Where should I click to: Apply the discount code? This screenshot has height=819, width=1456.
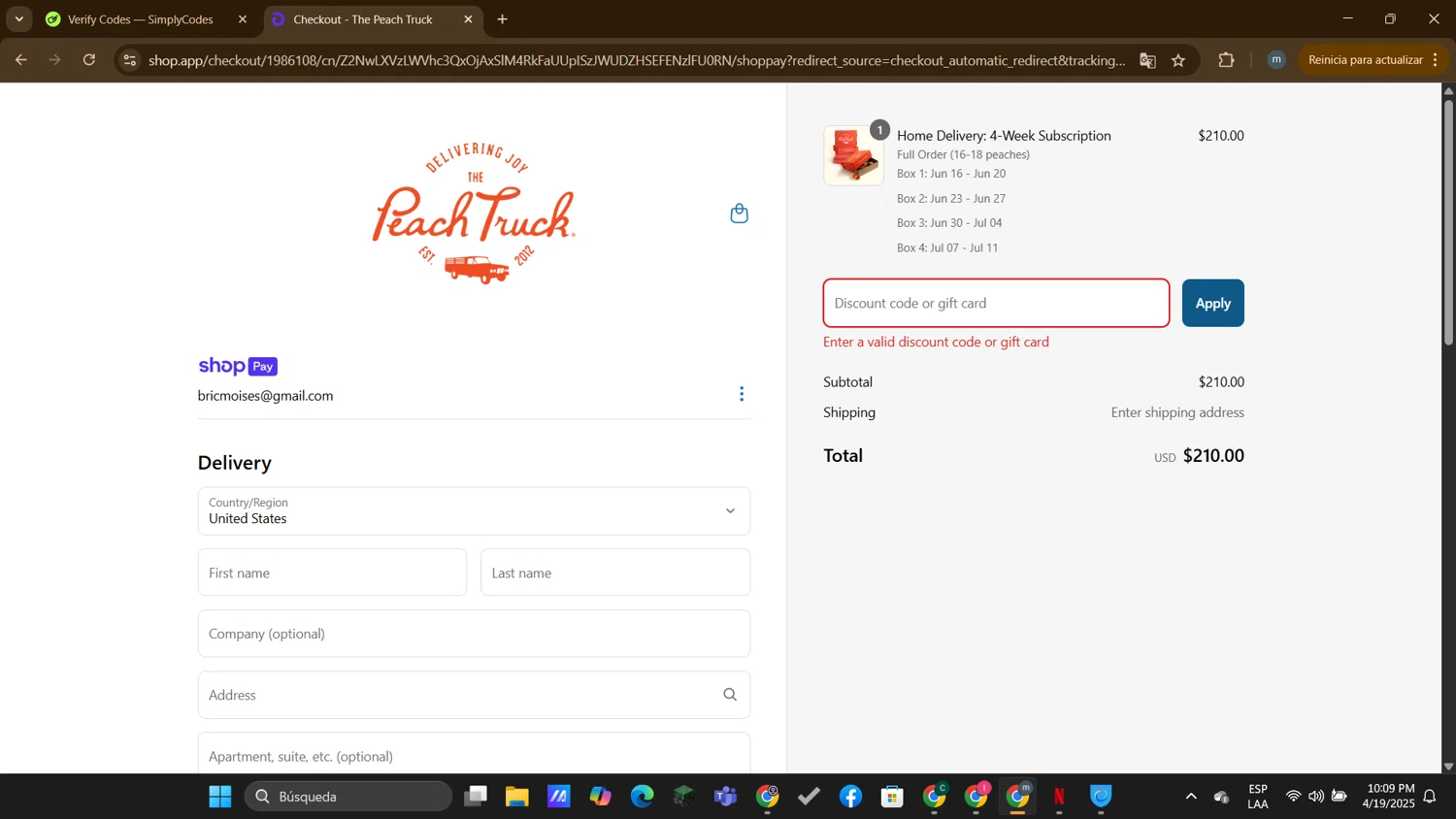tap(1212, 303)
